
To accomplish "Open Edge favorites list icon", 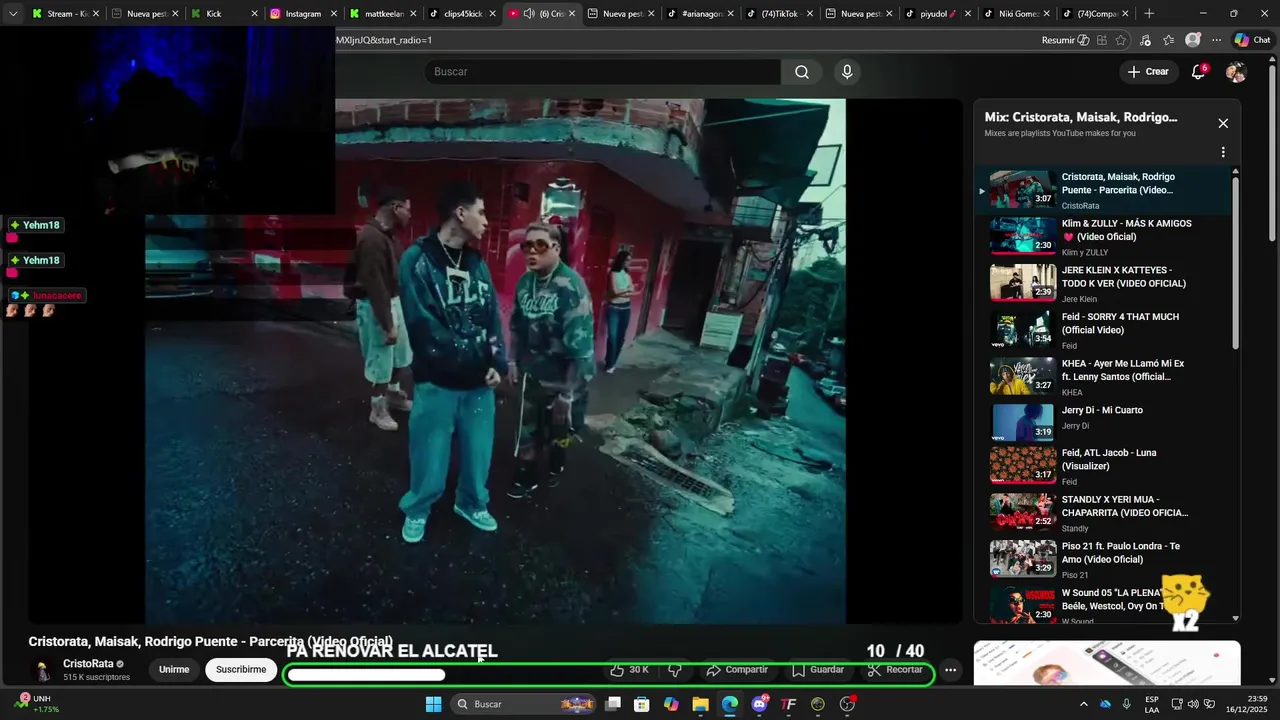I will coord(1168,40).
